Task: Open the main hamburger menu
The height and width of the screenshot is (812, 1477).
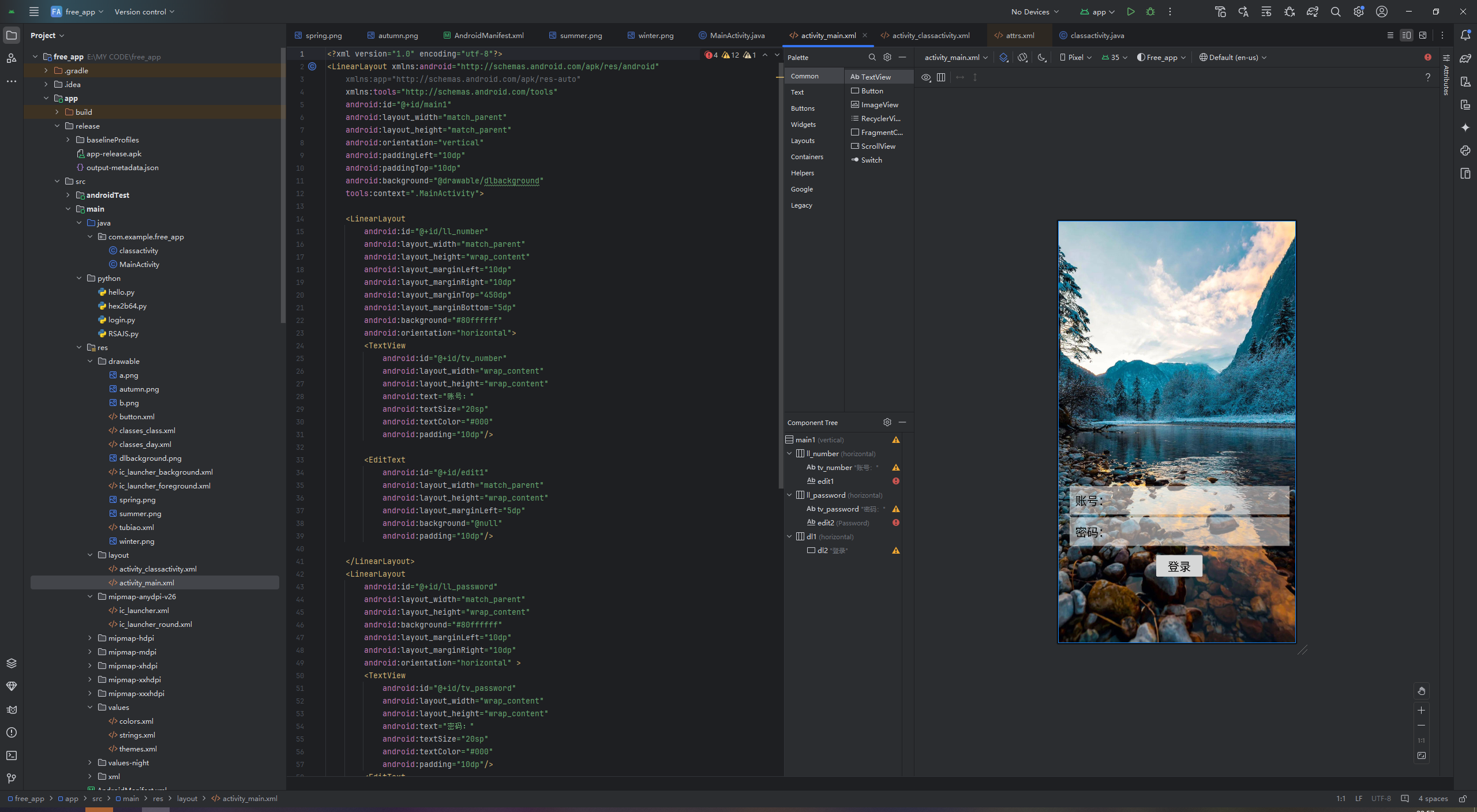Action: [x=34, y=12]
